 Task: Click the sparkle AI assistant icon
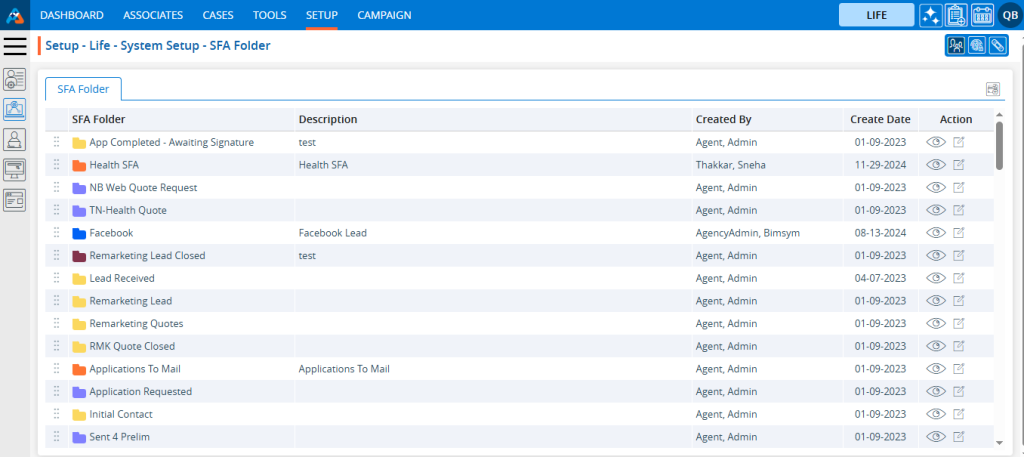tap(931, 15)
